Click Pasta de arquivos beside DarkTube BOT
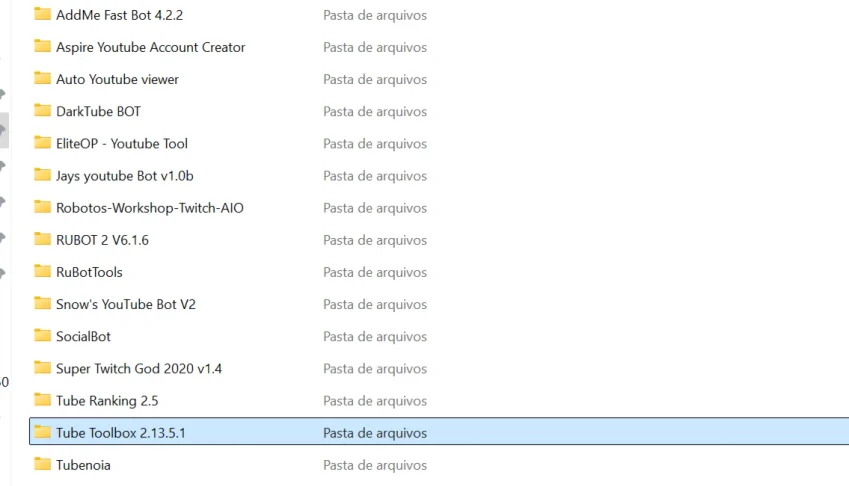The width and height of the screenshot is (849, 486). (375, 111)
